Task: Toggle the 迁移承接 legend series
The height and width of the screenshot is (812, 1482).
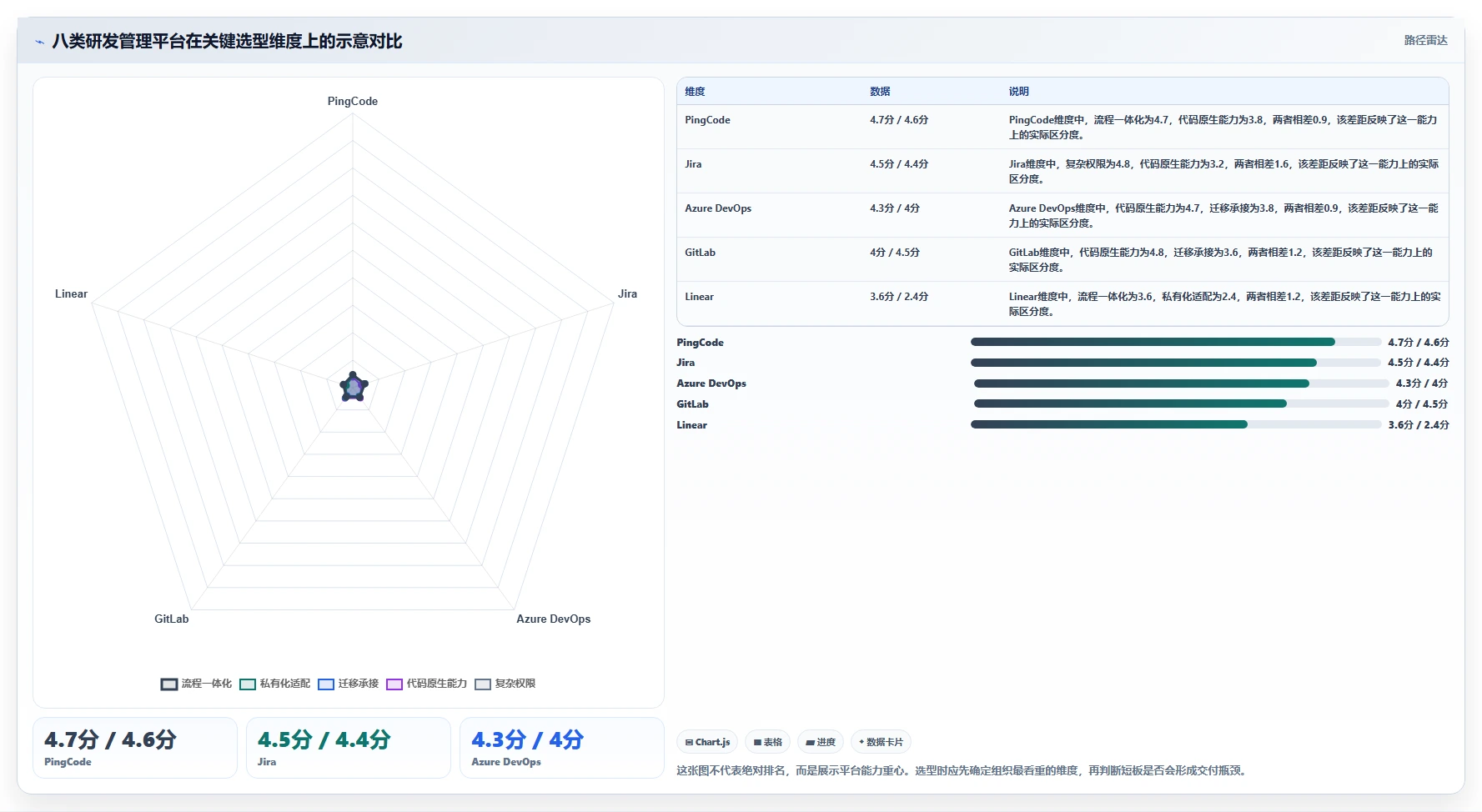Action: (348, 684)
